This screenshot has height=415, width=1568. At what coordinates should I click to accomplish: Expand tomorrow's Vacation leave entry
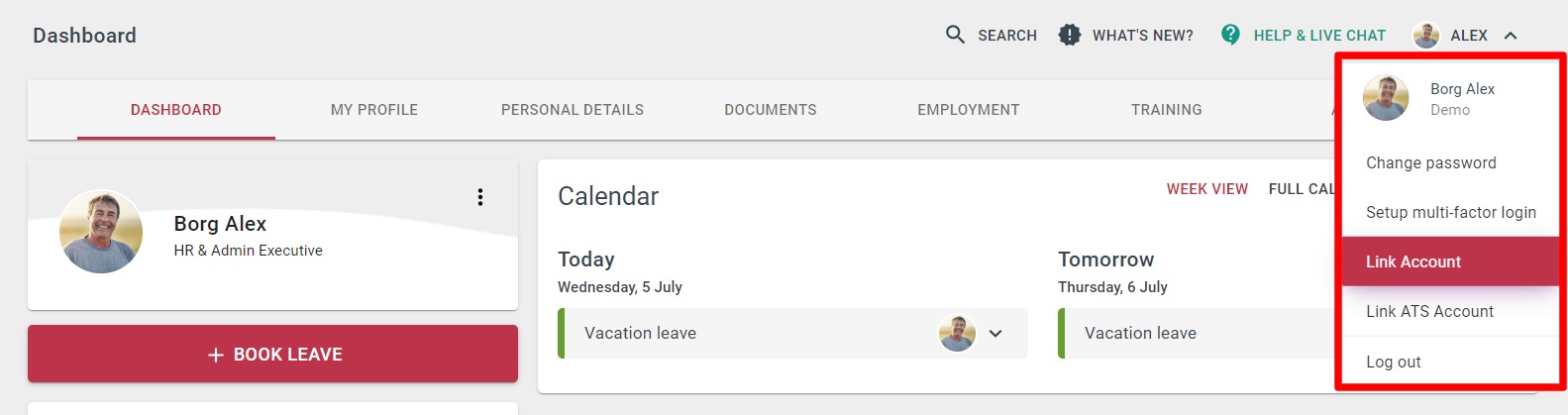click(x=1141, y=334)
